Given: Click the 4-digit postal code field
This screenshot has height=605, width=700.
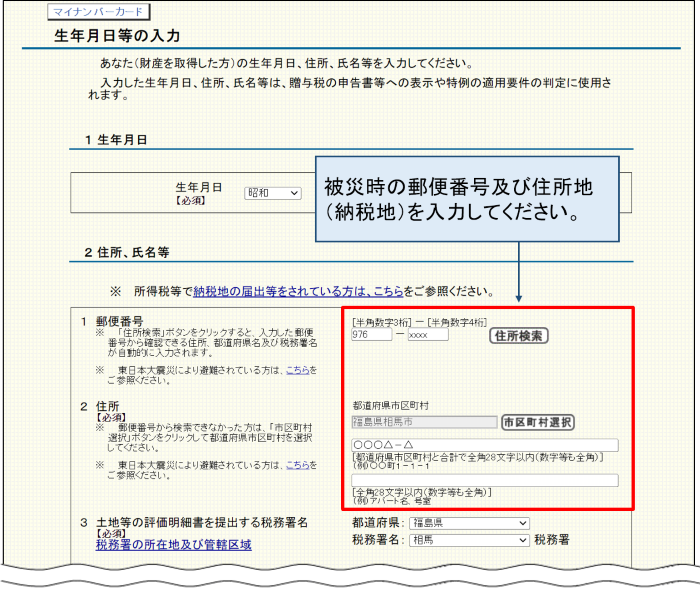Looking at the screenshot, I should pos(428,334).
